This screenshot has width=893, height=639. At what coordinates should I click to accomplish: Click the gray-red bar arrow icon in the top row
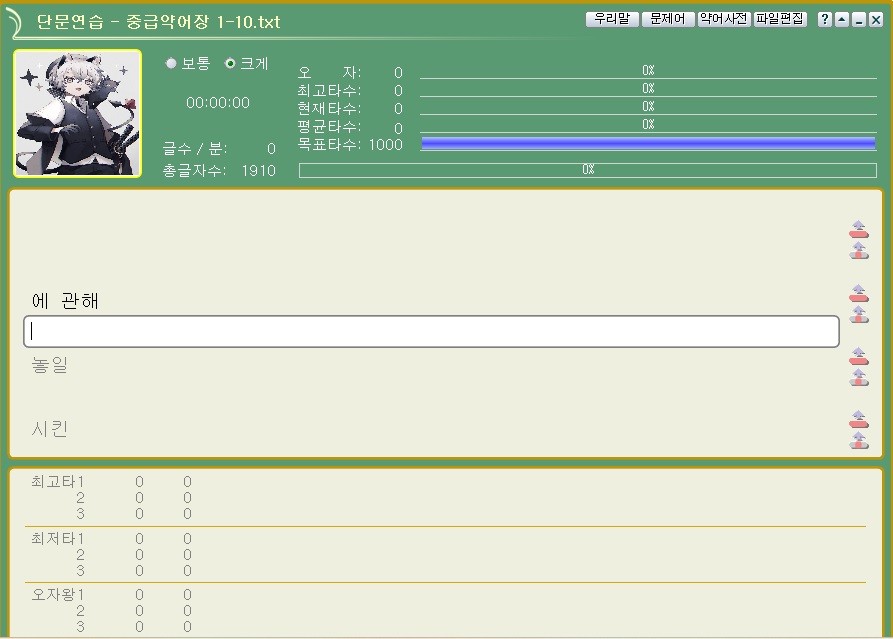(859, 251)
